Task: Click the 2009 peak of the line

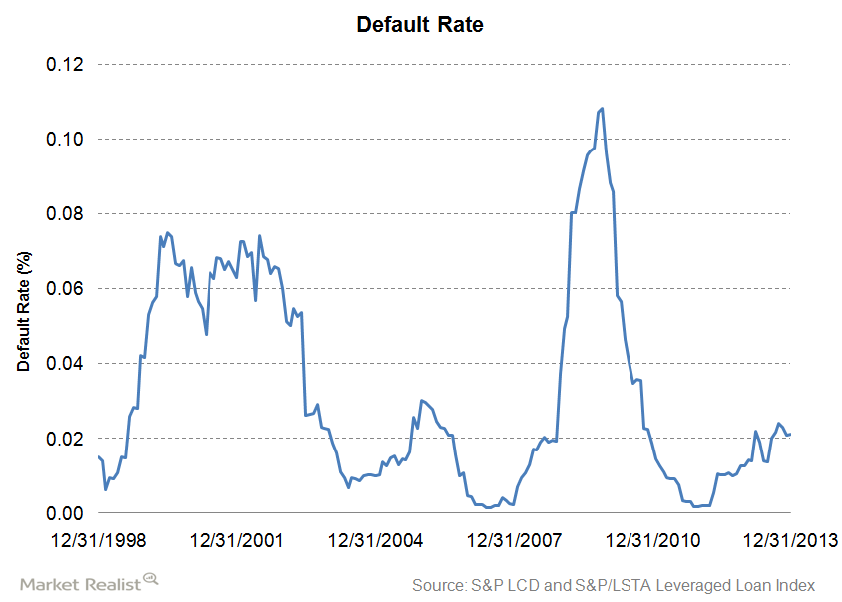Action: tap(602, 108)
